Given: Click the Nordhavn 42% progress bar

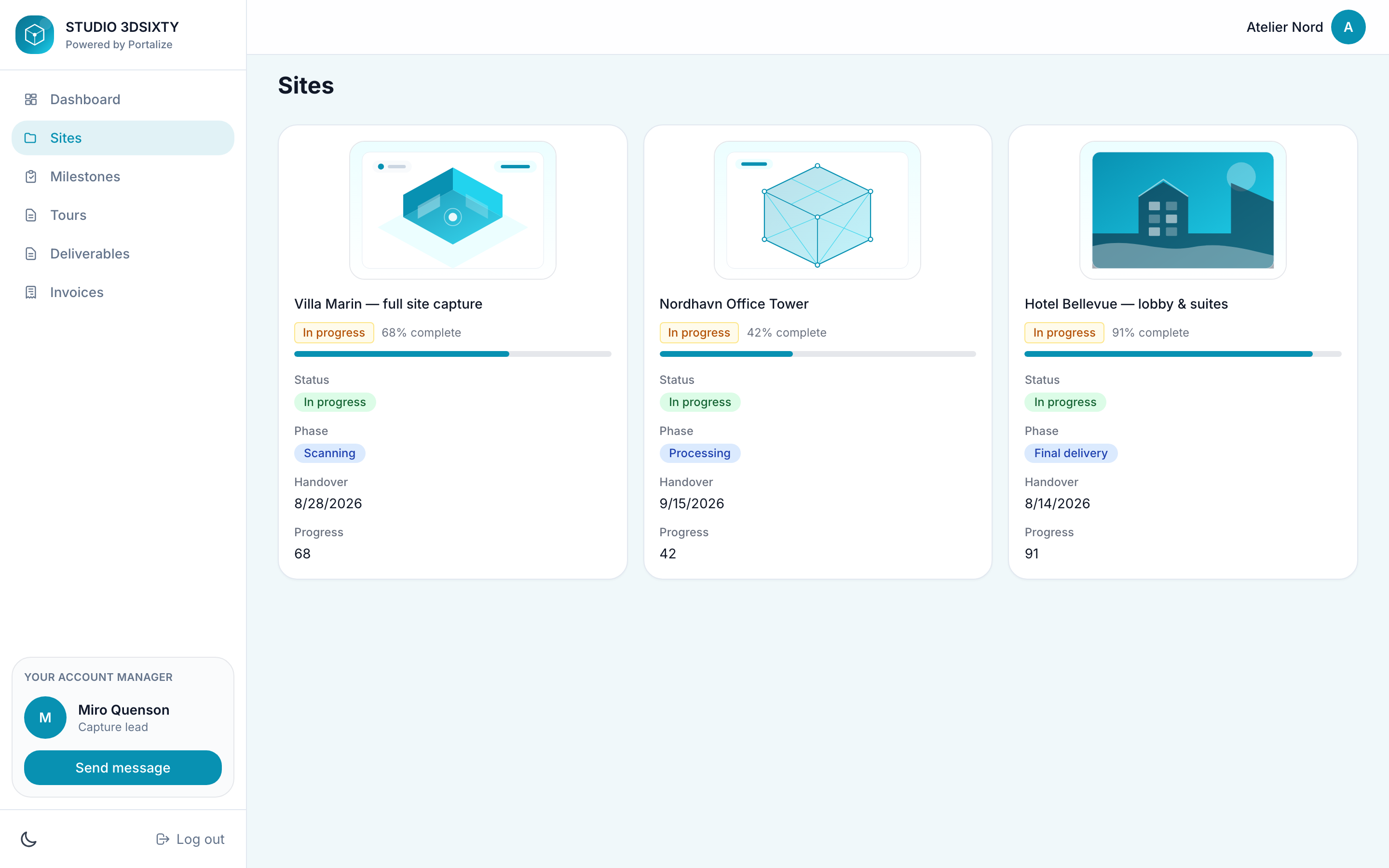Looking at the screenshot, I should (x=817, y=354).
